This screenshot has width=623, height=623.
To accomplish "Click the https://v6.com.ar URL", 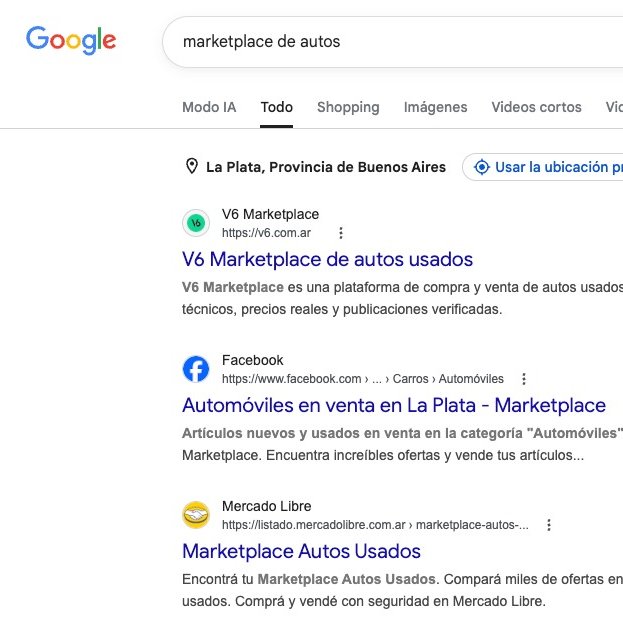I will pyautogui.click(x=266, y=233).
